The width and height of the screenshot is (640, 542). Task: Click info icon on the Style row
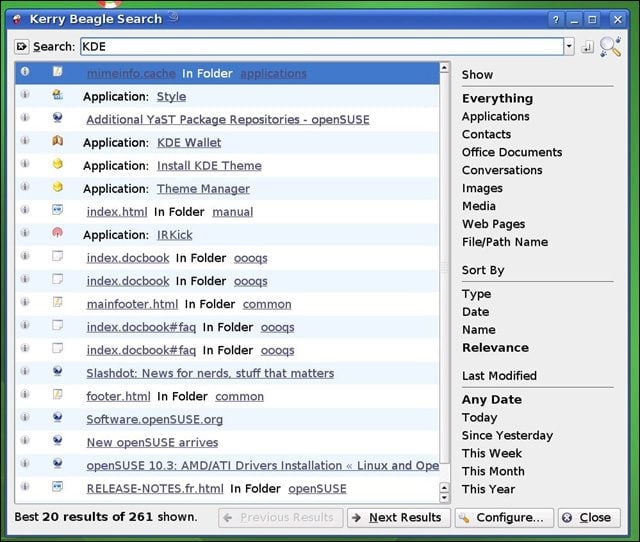[25, 95]
